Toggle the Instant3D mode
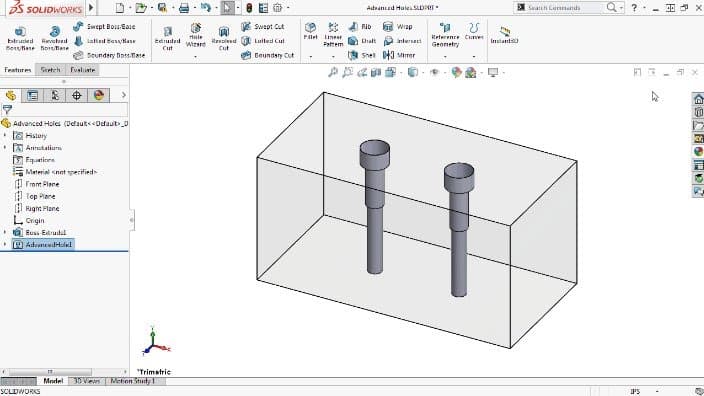 click(504, 35)
